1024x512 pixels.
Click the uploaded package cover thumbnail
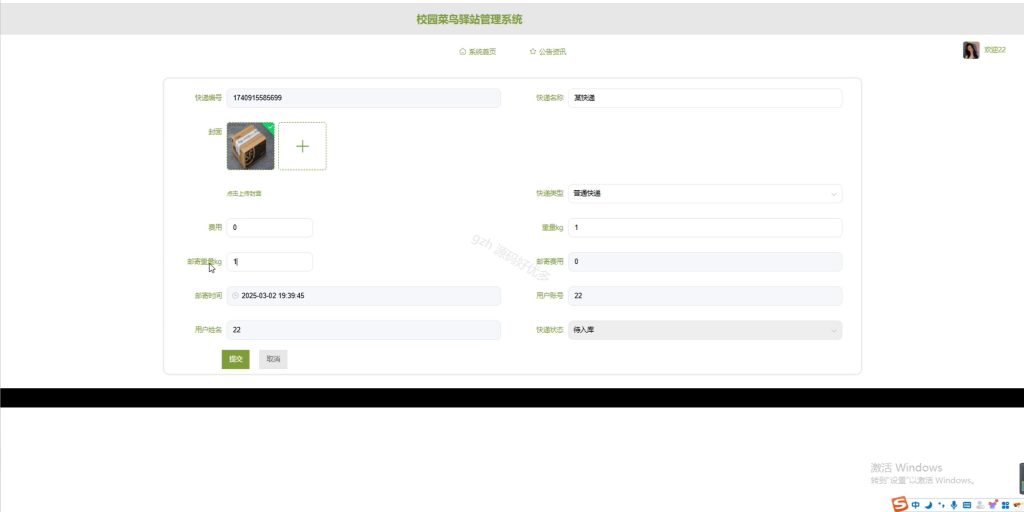[250, 146]
